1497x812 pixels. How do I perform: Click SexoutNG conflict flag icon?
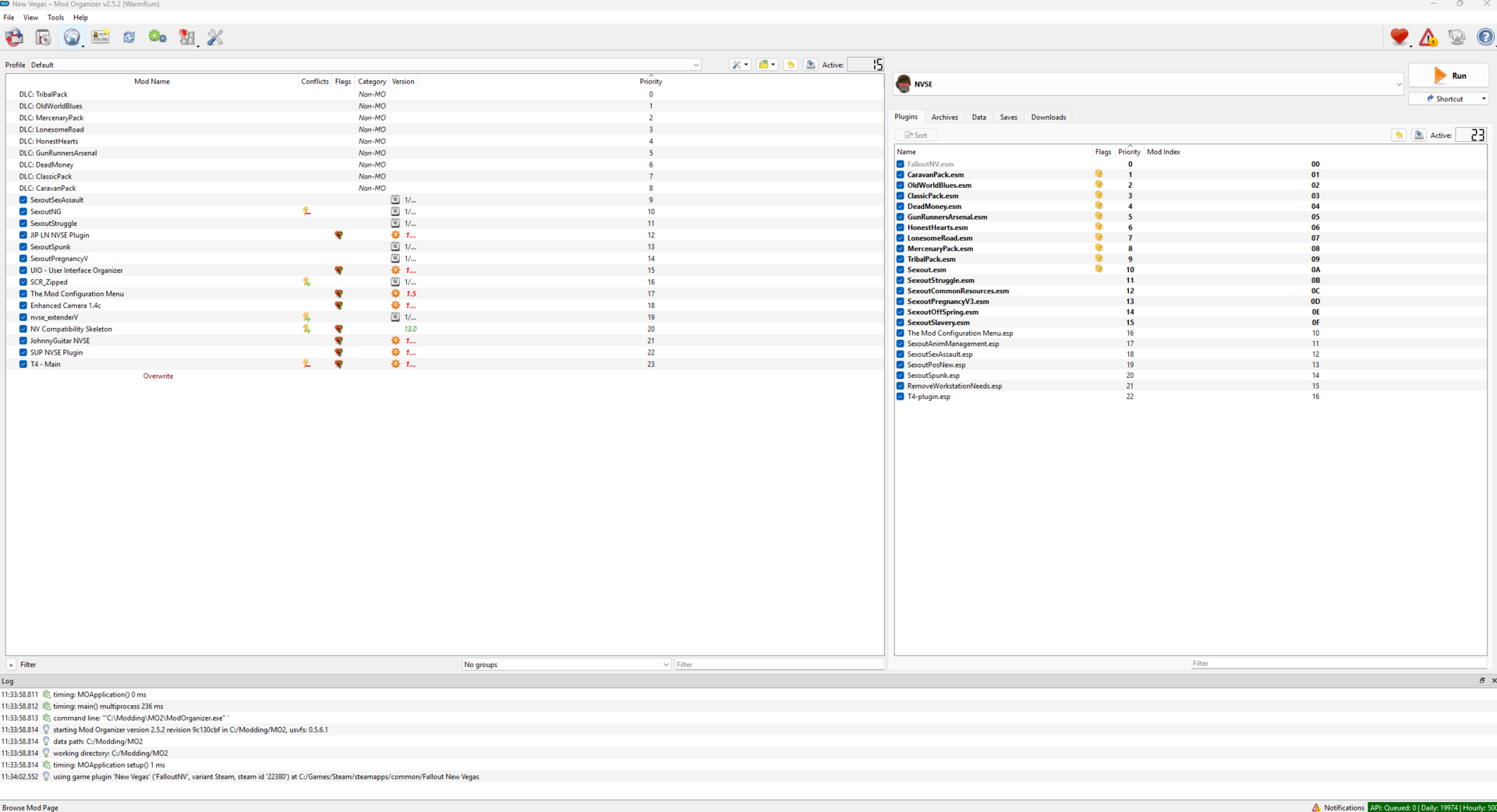click(x=306, y=211)
